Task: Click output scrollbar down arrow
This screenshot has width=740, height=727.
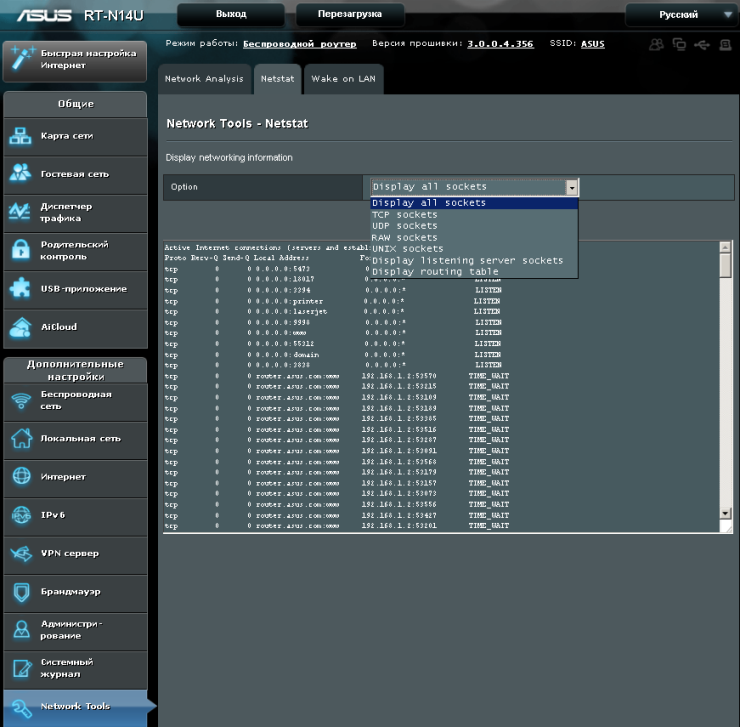Action: (725, 513)
